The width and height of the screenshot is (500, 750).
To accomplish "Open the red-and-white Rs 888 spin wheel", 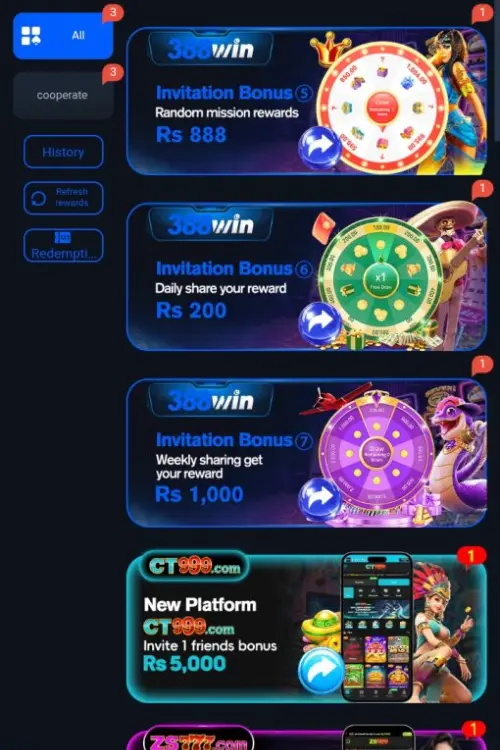I will click(382, 107).
